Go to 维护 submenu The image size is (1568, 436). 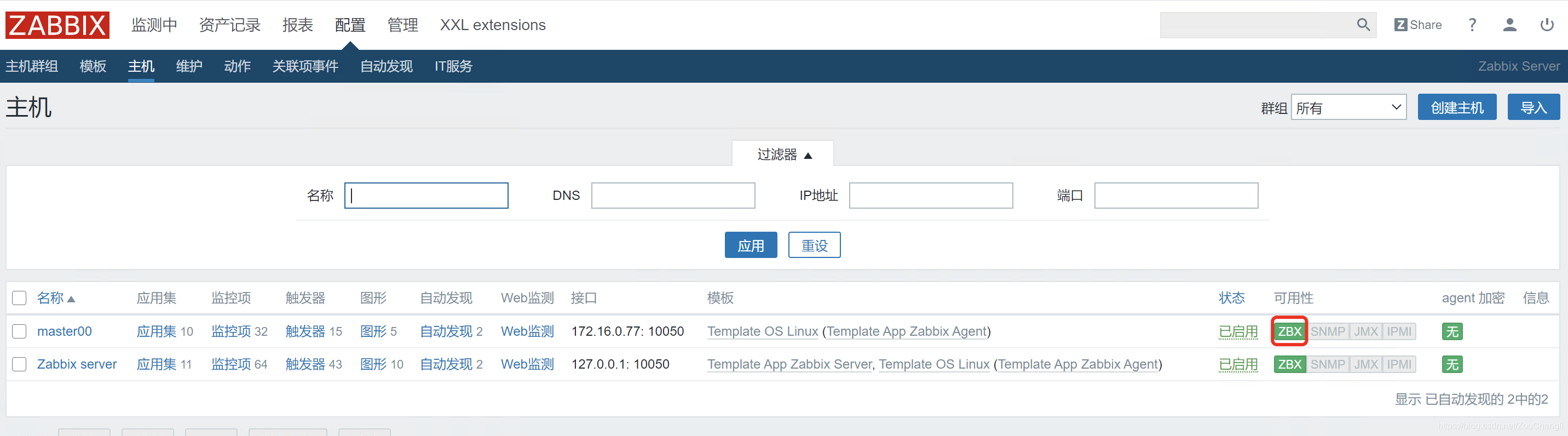(189, 66)
